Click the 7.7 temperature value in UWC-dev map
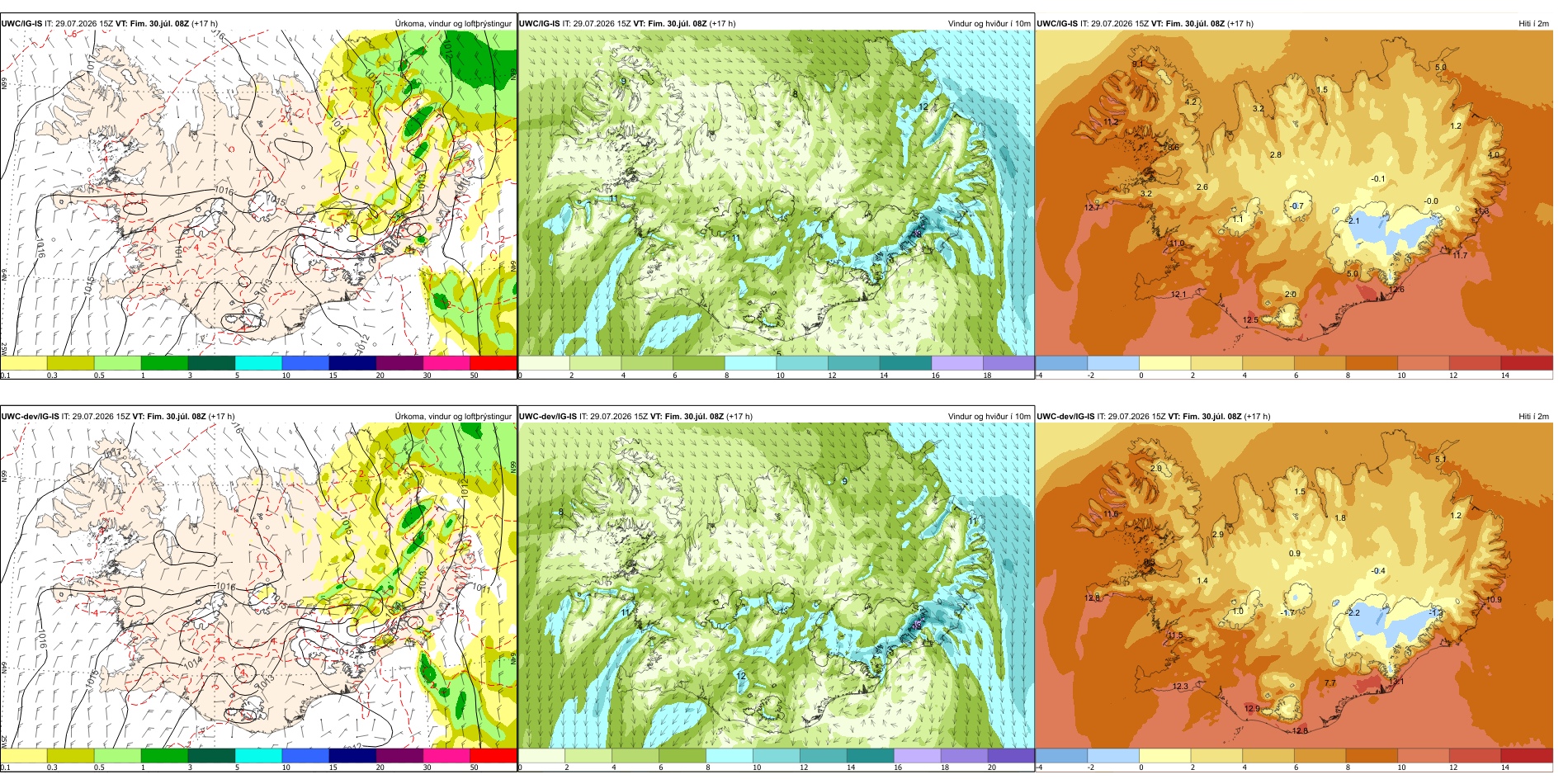The width and height of the screenshot is (1568, 784). (x=1329, y=683)
